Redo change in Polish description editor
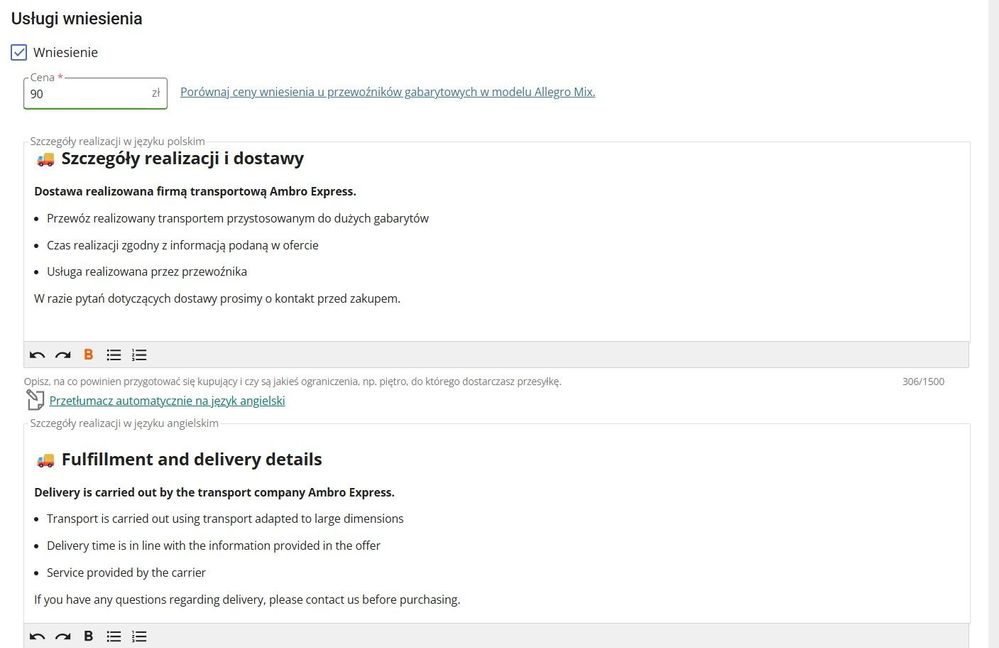Image resolution: width=999 pixels, height=648 pixels. click(62, 355)
